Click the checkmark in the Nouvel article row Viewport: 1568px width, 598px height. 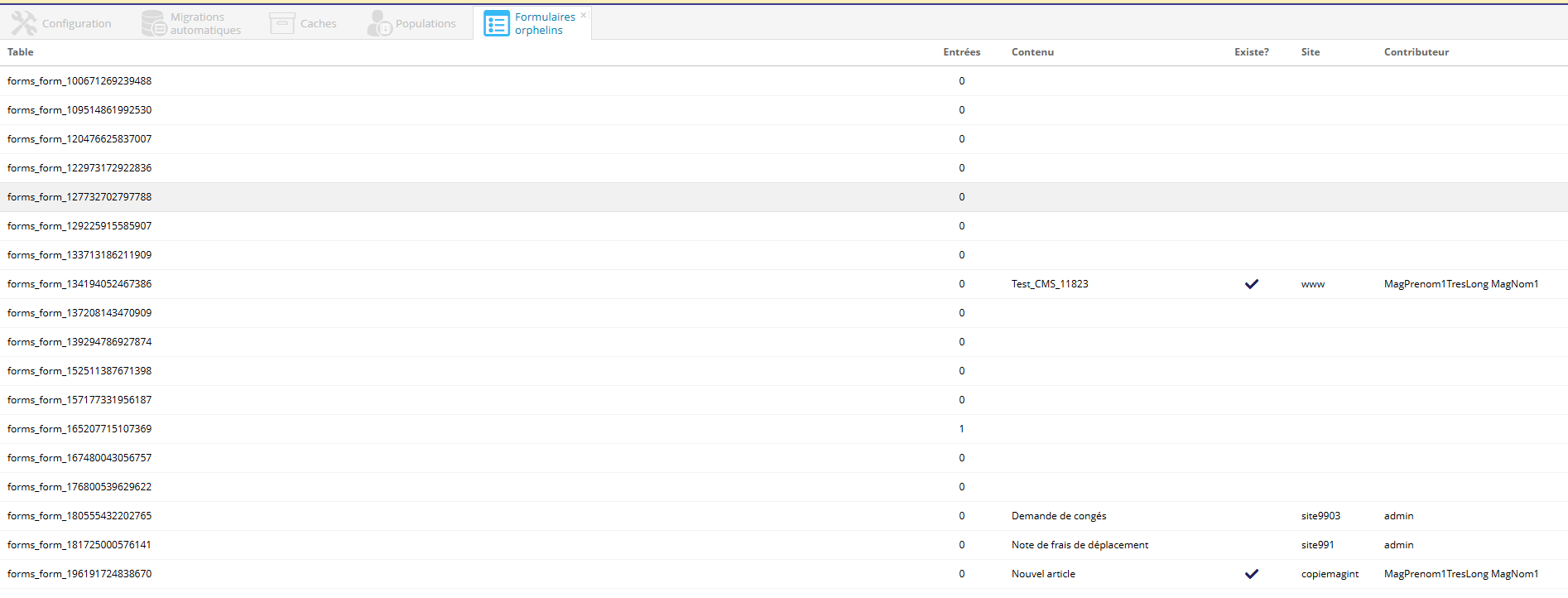[1252, 574]
